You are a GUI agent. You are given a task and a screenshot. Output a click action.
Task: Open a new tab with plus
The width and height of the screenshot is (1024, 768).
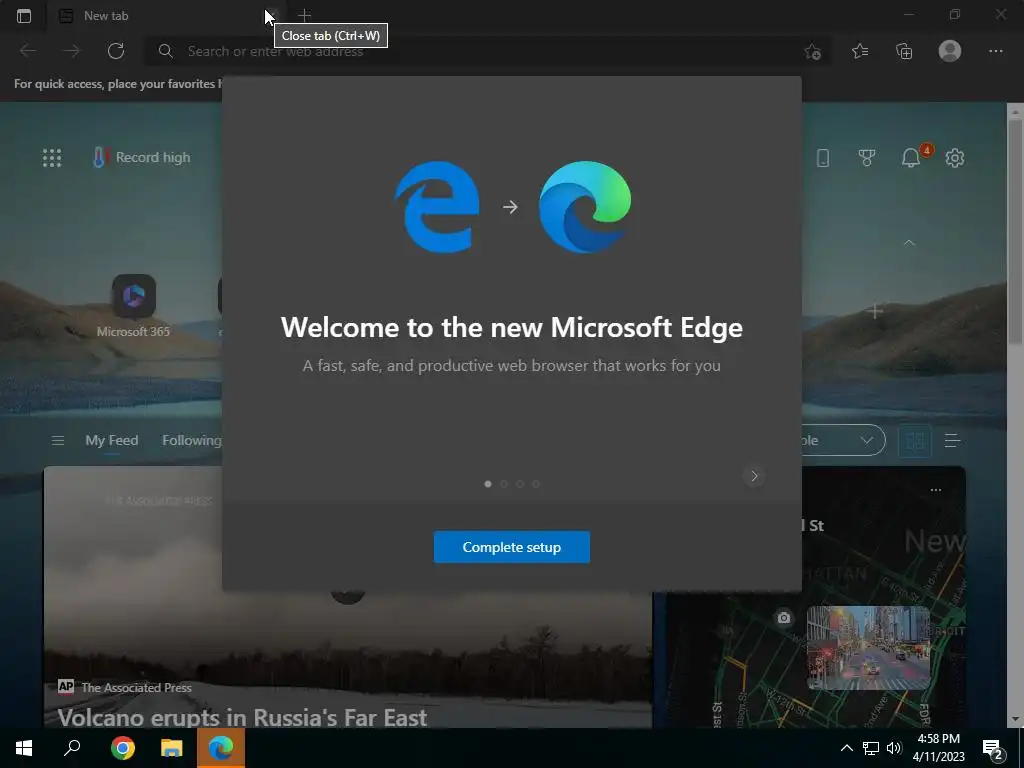[x=304, y=15]
